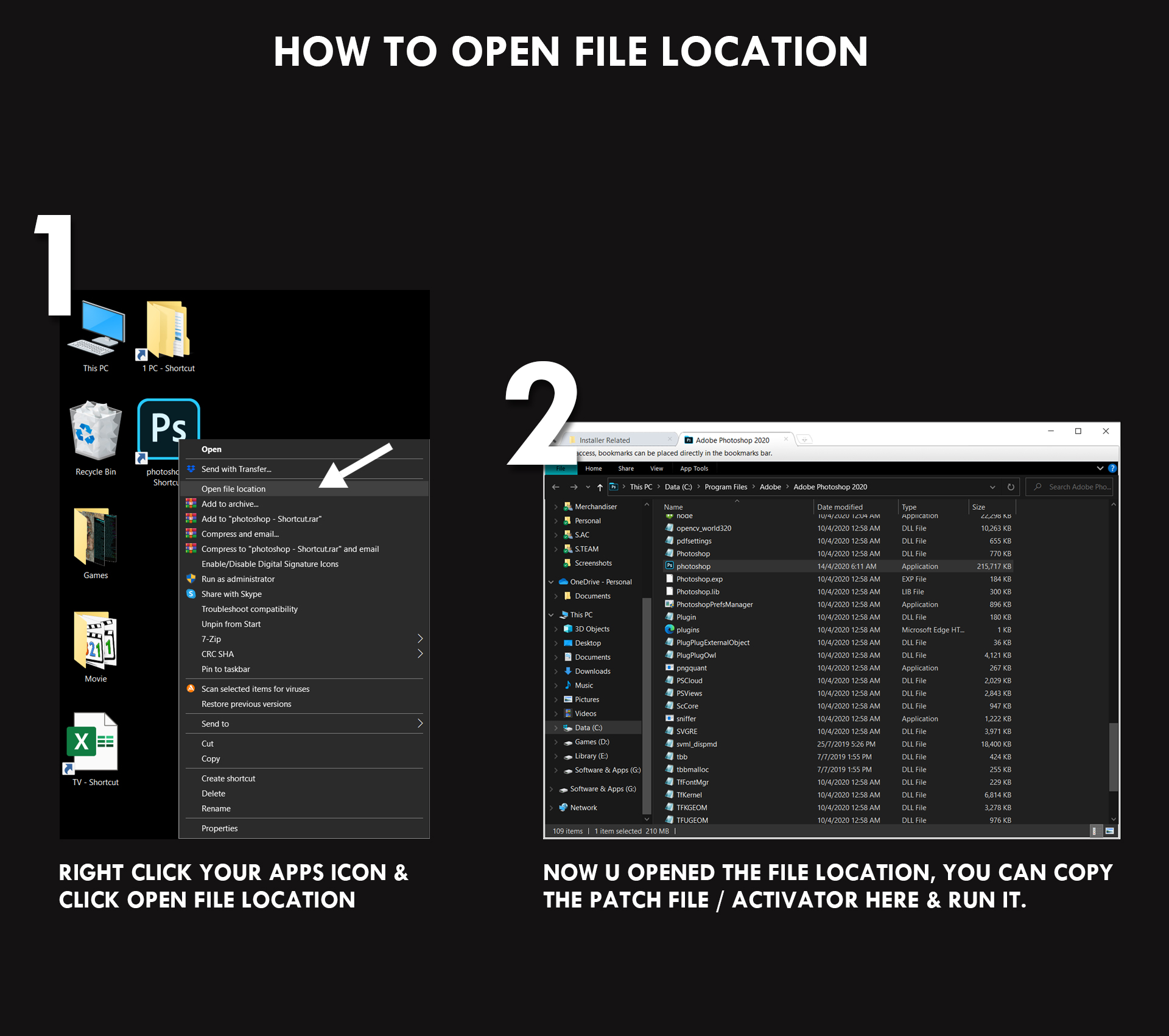
Task: Click the up-directory arrow in Explorer
Action: [x=600, y=487]
